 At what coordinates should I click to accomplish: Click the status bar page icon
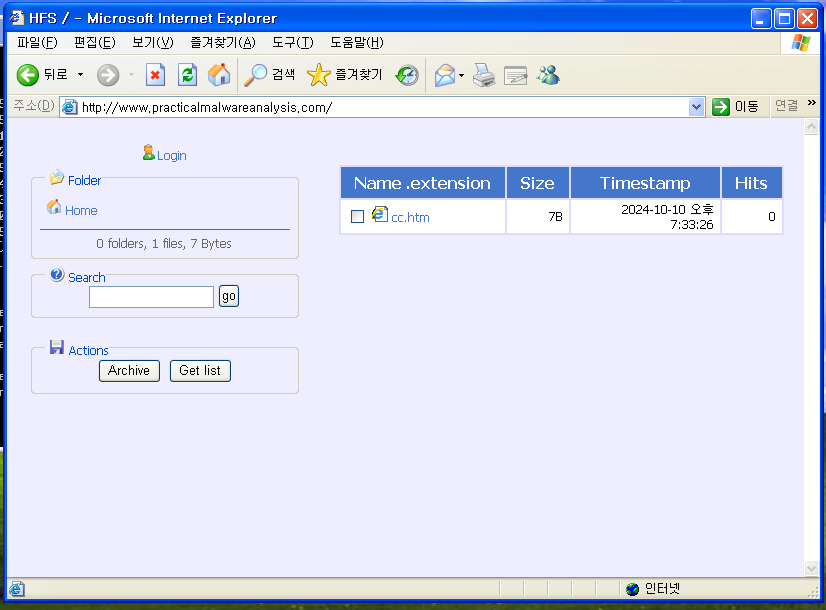(x=16, y=589)
